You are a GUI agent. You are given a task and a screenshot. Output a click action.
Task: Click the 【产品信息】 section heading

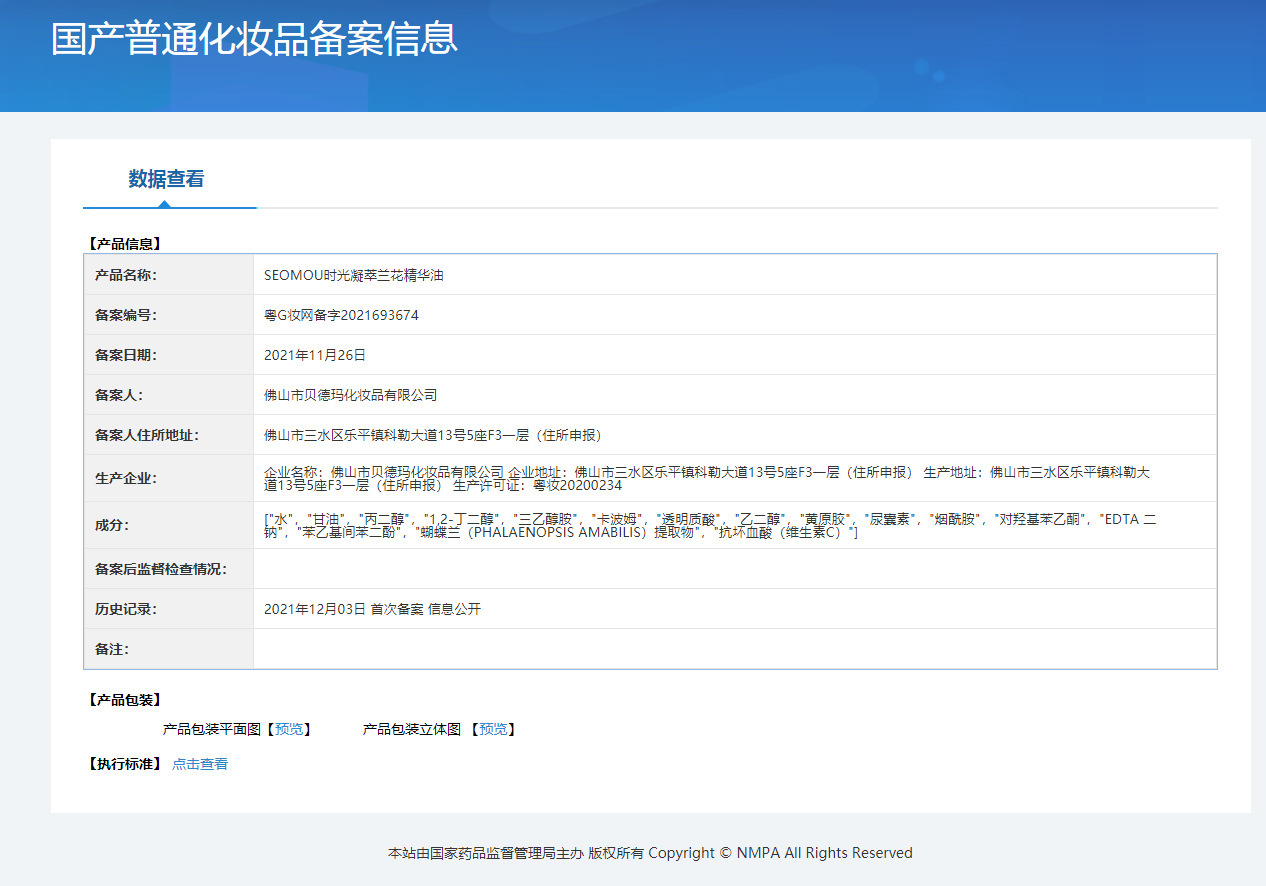tap(124, 243)
